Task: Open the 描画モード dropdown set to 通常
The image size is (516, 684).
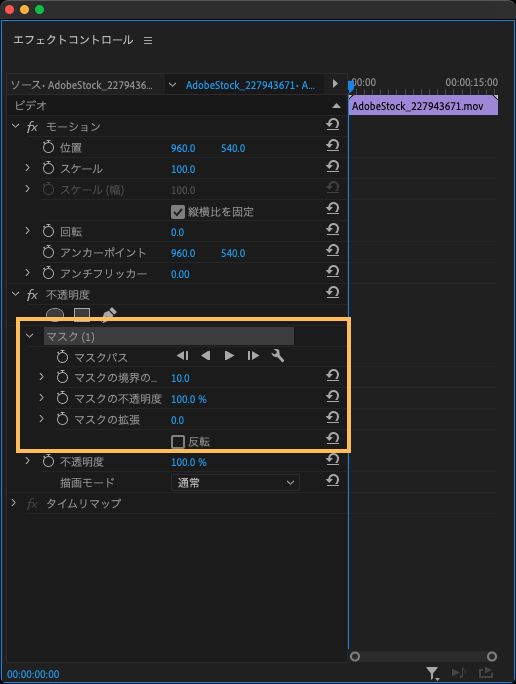Action: (x=235, y=483)
